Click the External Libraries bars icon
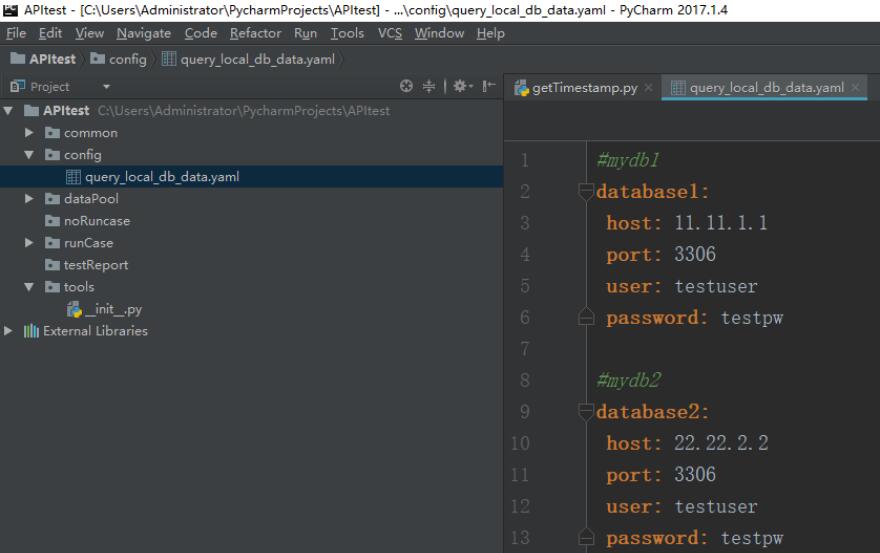 31,331
